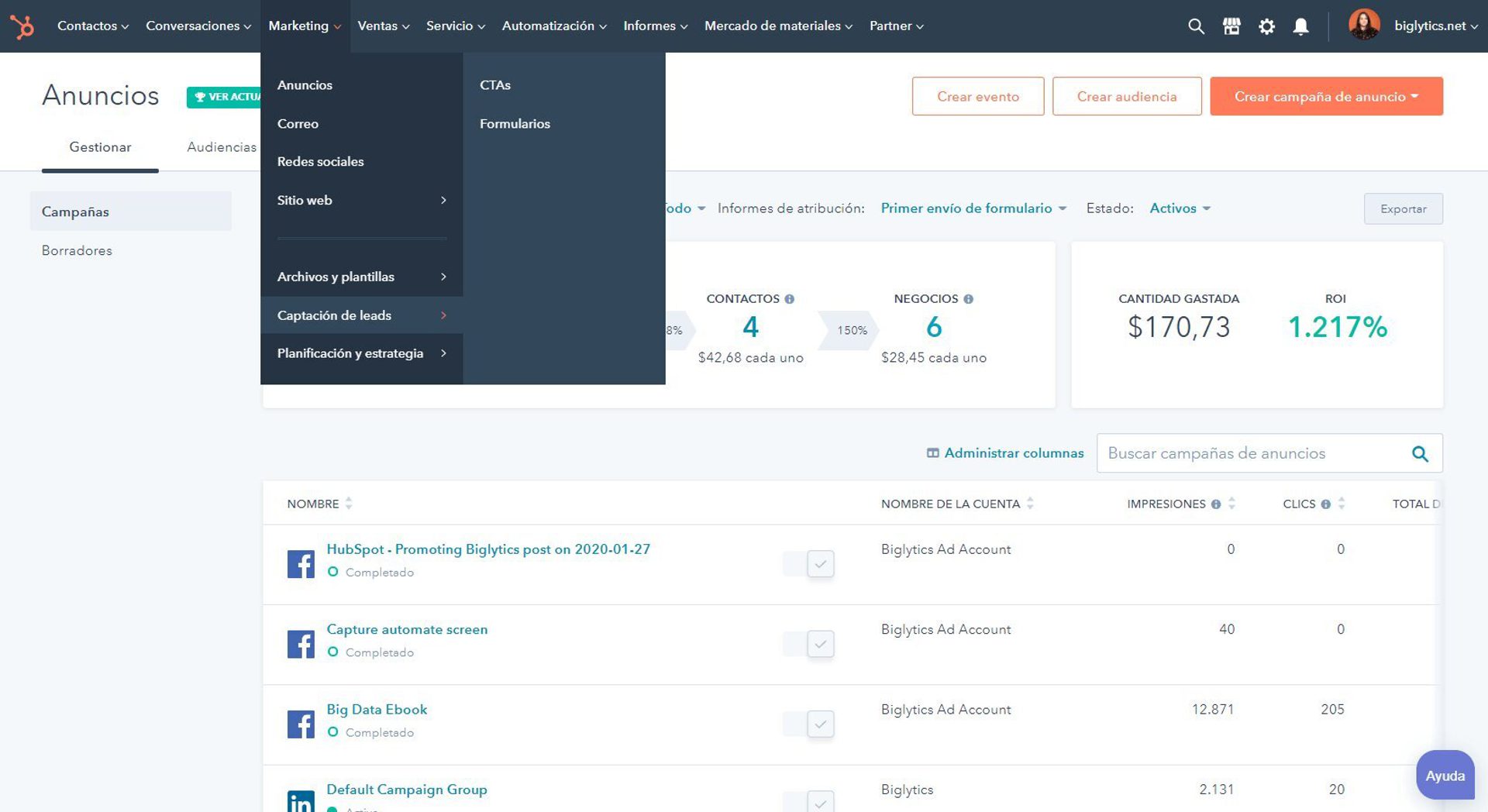The image size is (1488, 812).
Task: Toggle the Capture automate screen campaign switch
Action: tap(808, 644)
